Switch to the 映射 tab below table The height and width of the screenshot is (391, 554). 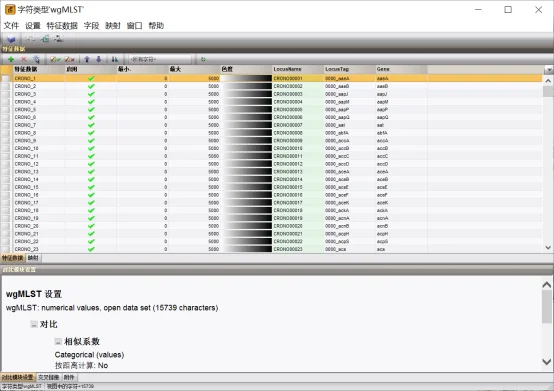33,258
